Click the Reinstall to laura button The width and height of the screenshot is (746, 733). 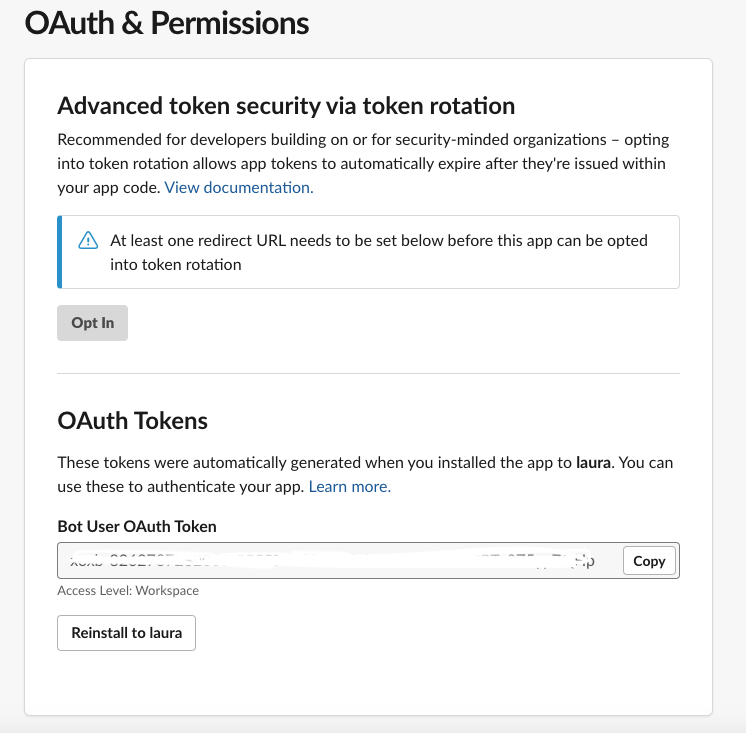coord(126,633)
